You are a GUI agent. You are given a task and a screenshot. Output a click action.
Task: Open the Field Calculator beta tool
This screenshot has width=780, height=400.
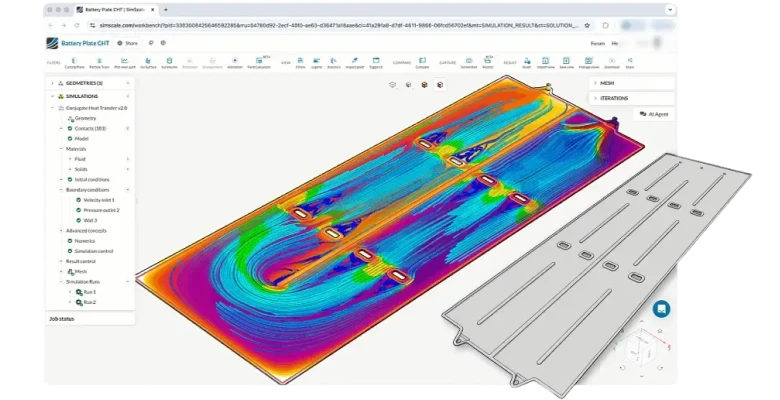pos(259,63)
